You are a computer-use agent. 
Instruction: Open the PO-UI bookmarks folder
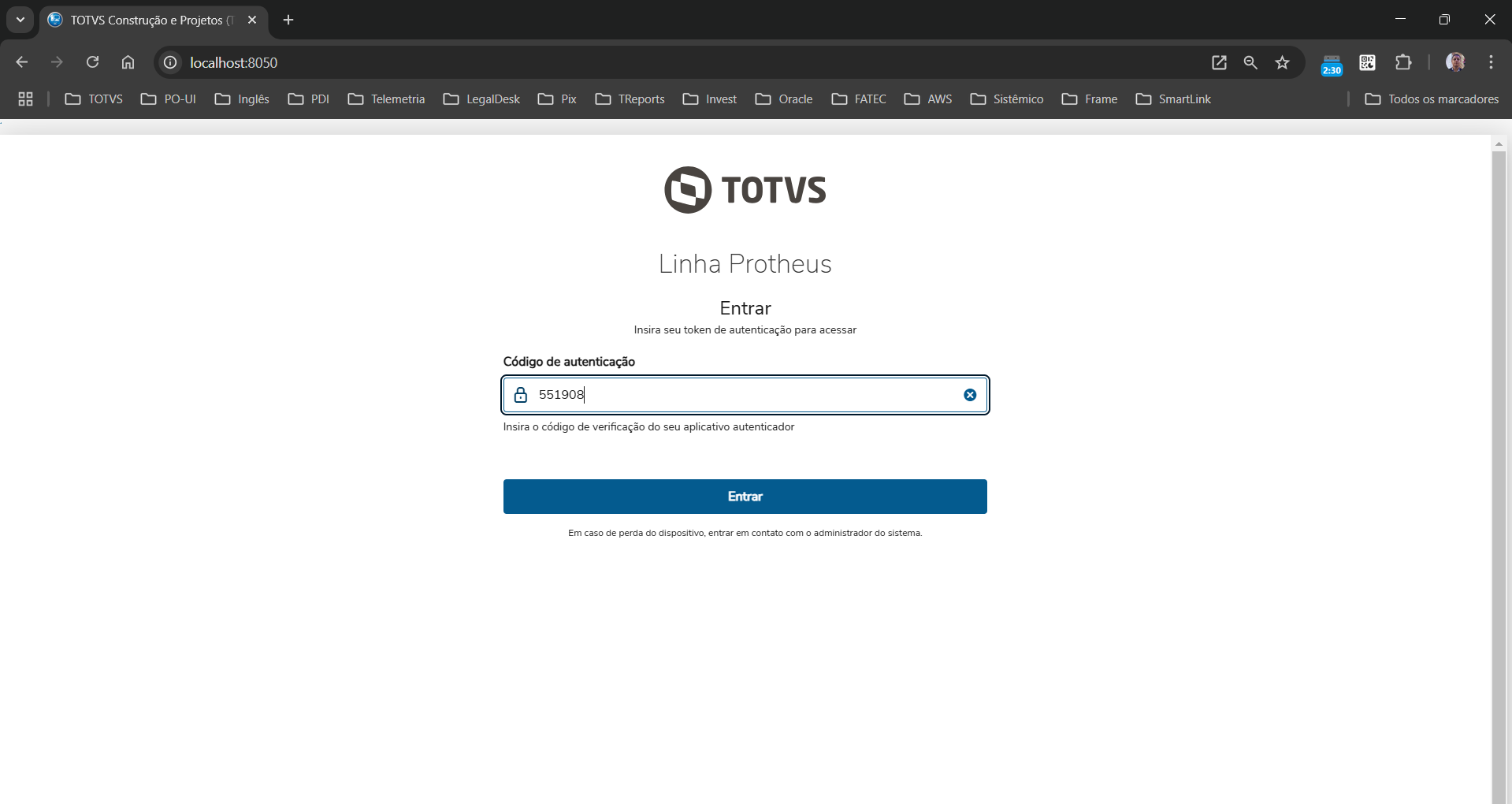[x=169, y=99]
